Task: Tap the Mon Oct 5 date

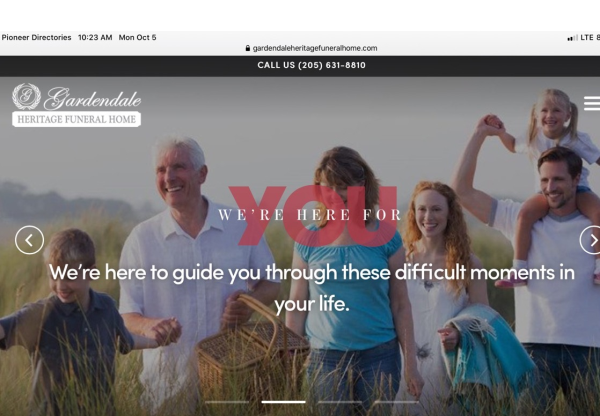Action: pos(137,38)
